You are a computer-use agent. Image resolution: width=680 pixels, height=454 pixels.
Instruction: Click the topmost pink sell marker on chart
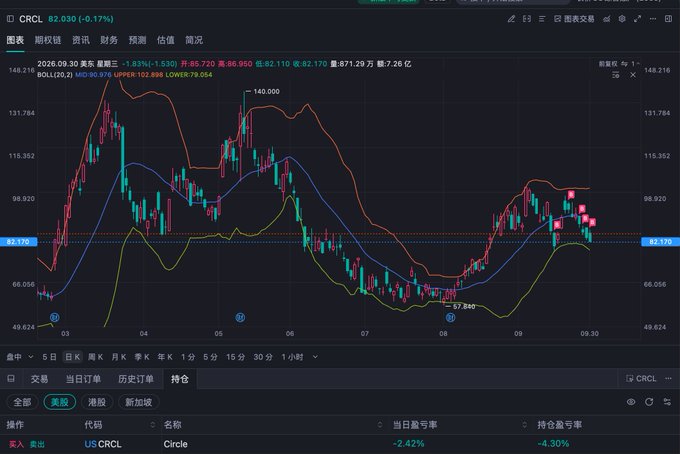click(571, 195)
